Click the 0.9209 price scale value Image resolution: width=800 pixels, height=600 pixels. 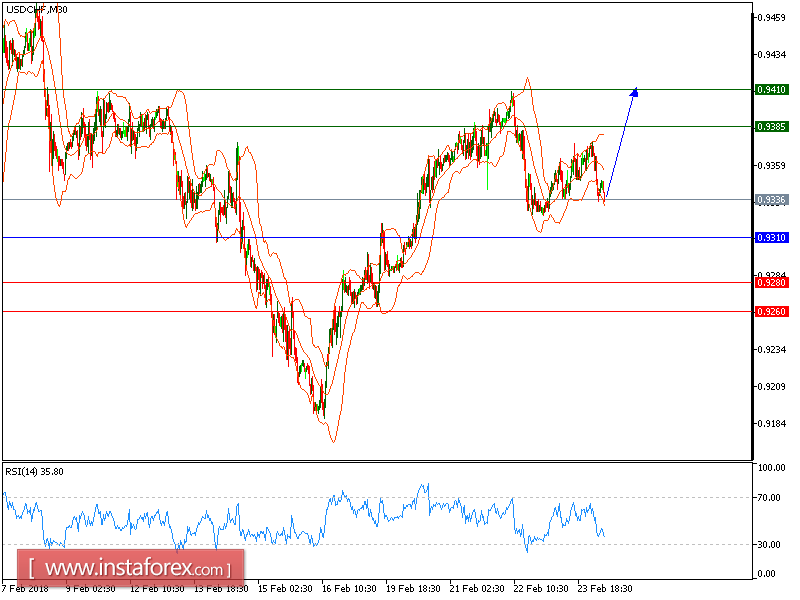(771, 387)
